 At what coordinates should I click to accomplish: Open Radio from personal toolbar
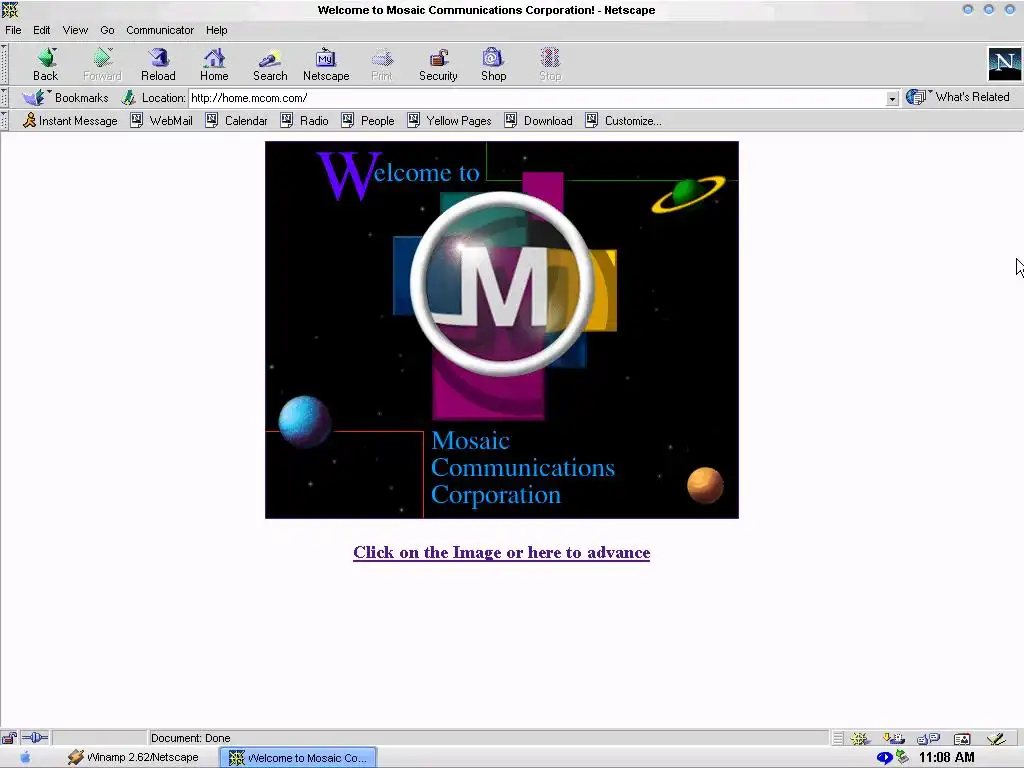304,121
